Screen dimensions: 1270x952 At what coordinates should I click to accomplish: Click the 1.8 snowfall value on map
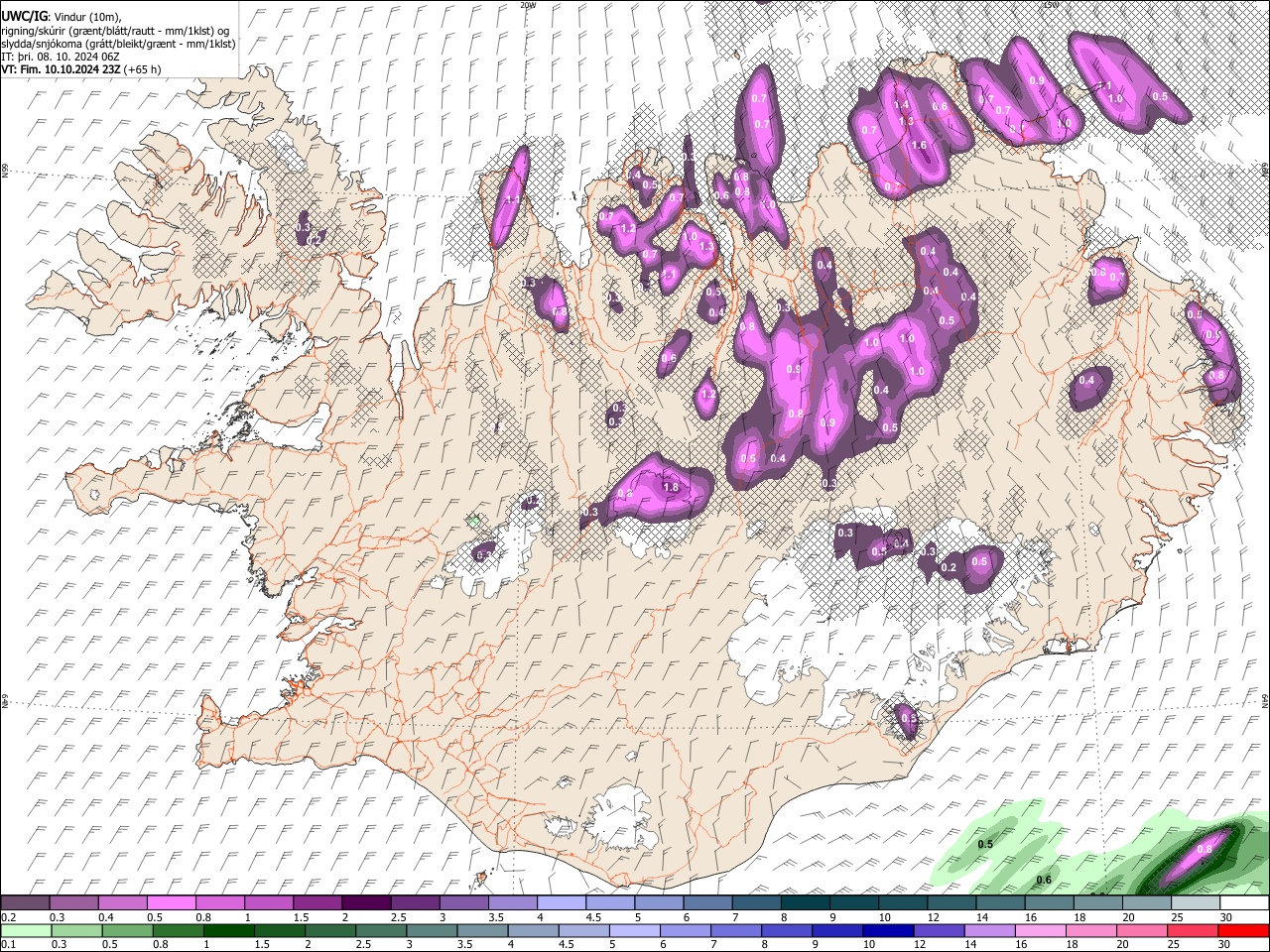click(x=670, y=487)
